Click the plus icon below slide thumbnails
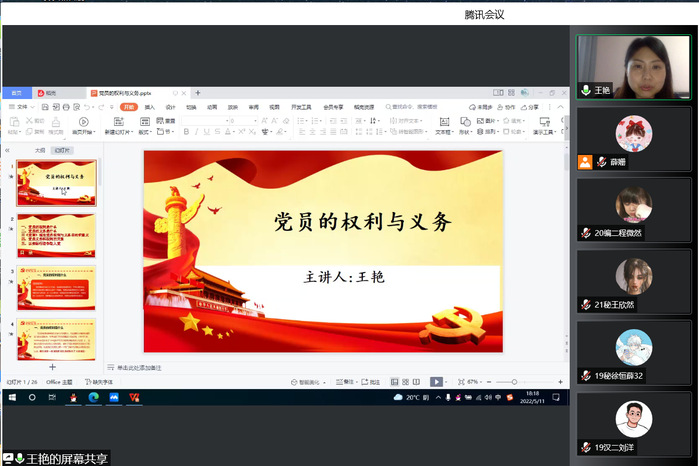 coord(53,367)
